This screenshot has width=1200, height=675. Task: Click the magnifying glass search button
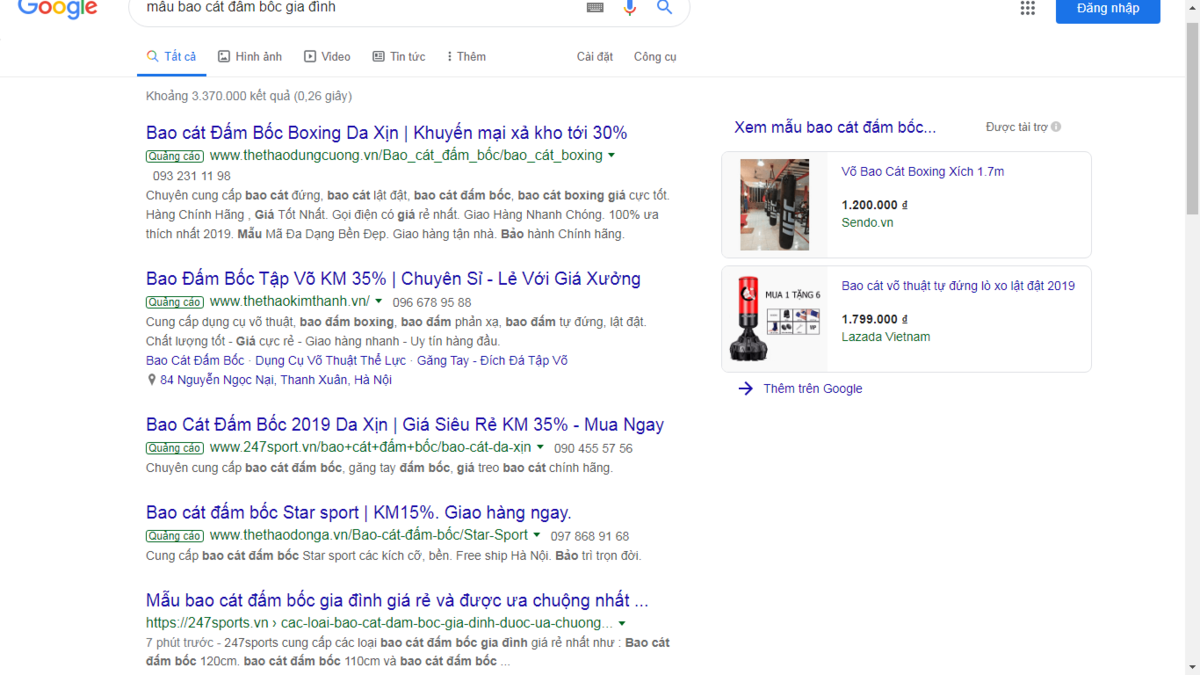point(664,8)
